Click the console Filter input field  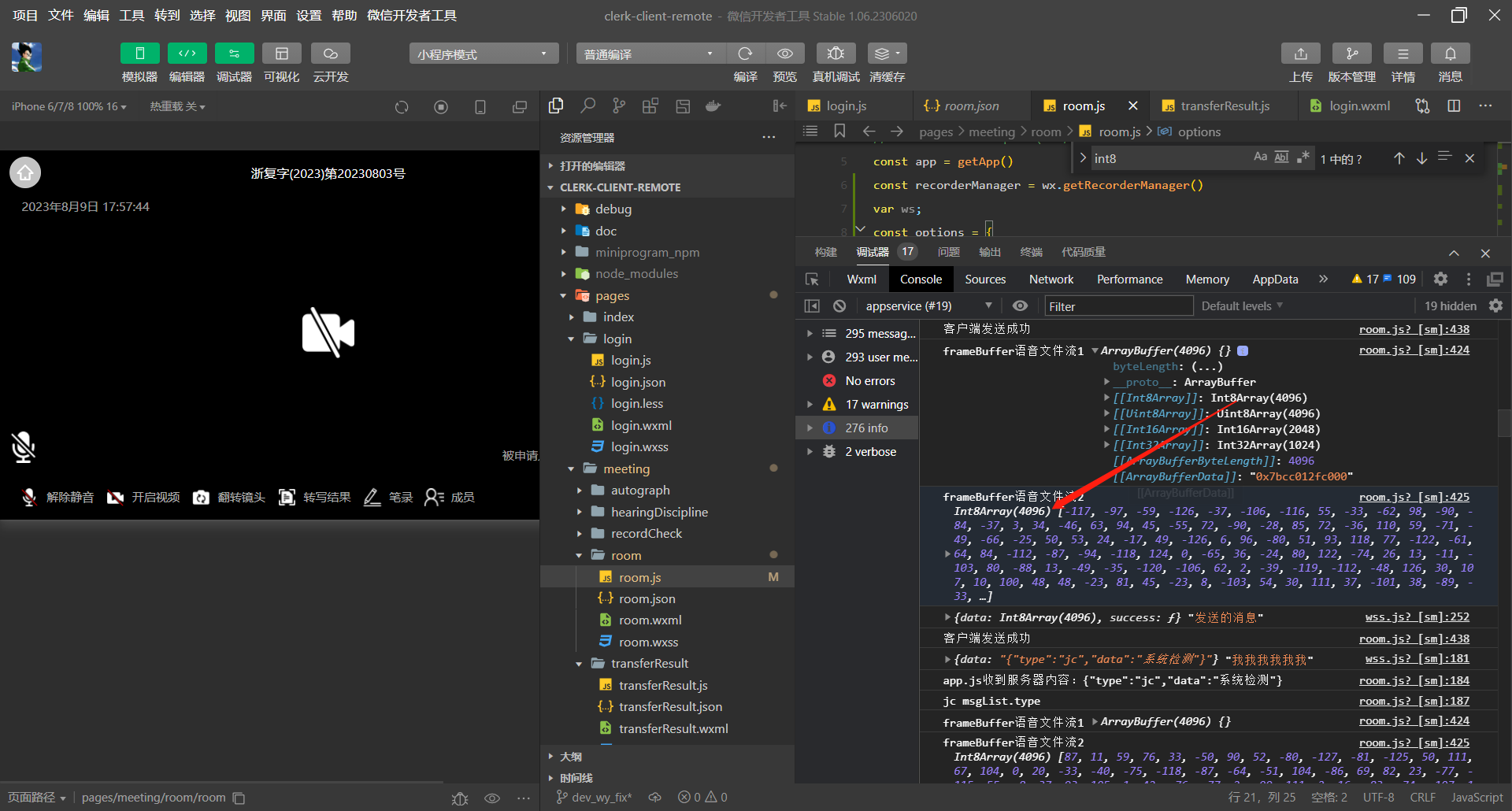click(x=1118, y=306)
